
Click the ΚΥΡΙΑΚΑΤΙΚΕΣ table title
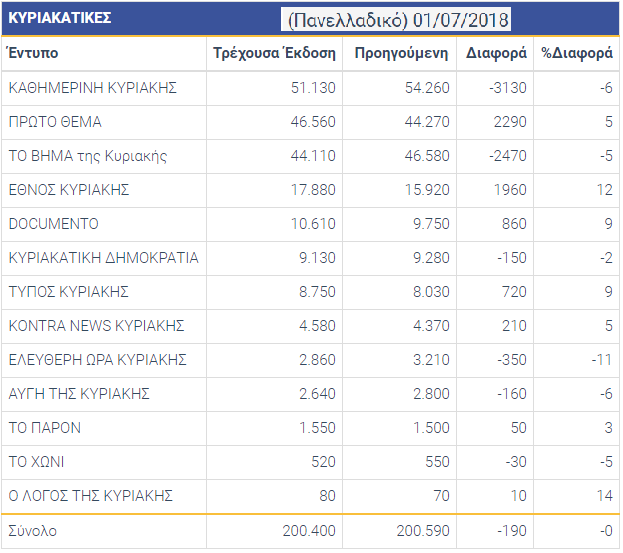[60, 18]
